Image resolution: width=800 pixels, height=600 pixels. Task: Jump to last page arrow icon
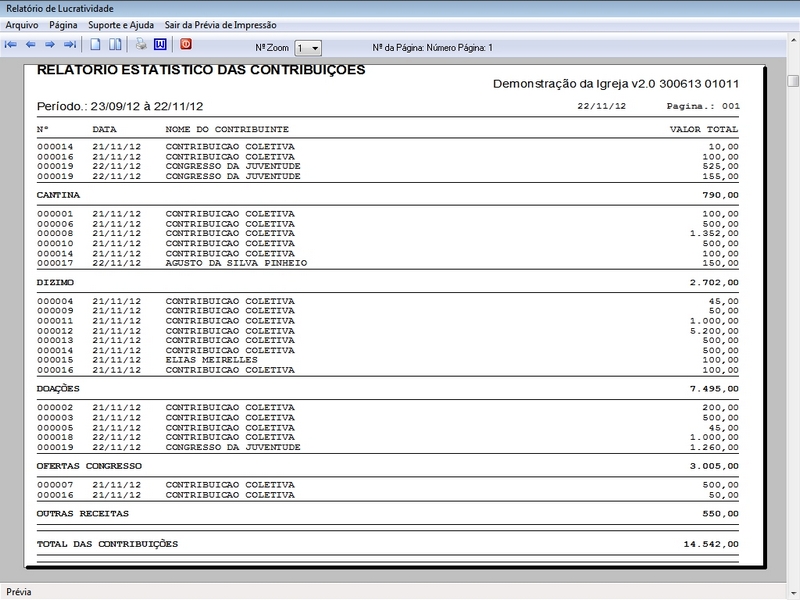click(x=70, y=45)
